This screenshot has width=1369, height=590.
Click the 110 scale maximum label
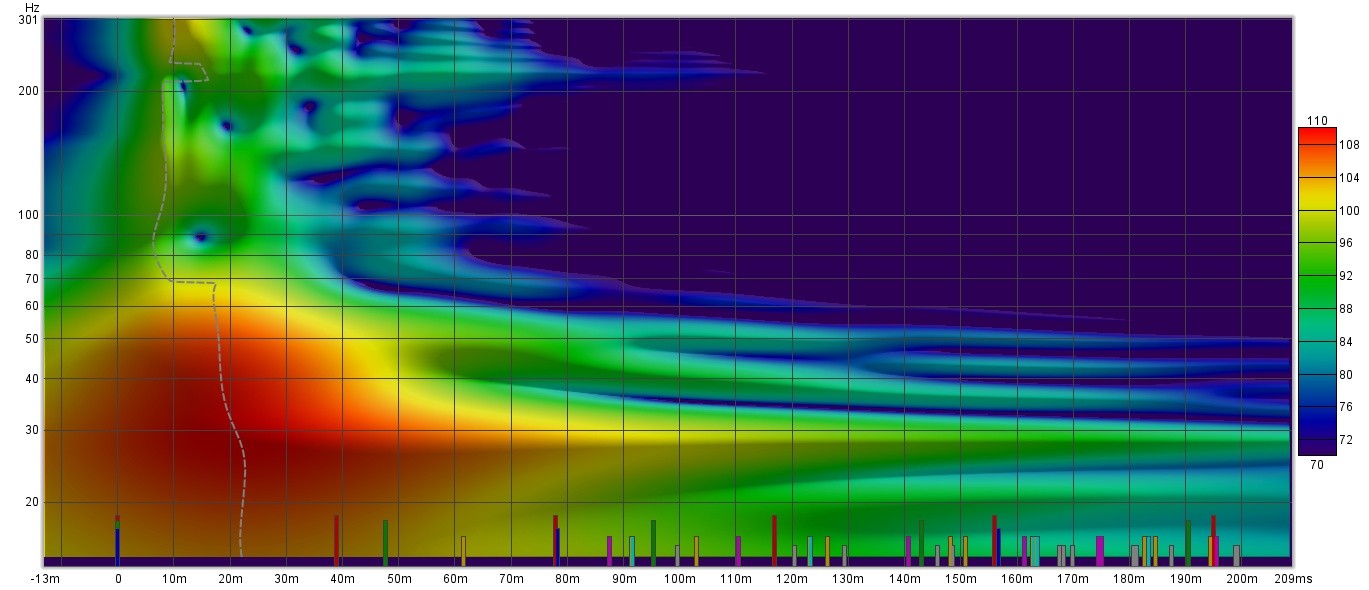pos(1317,121)
